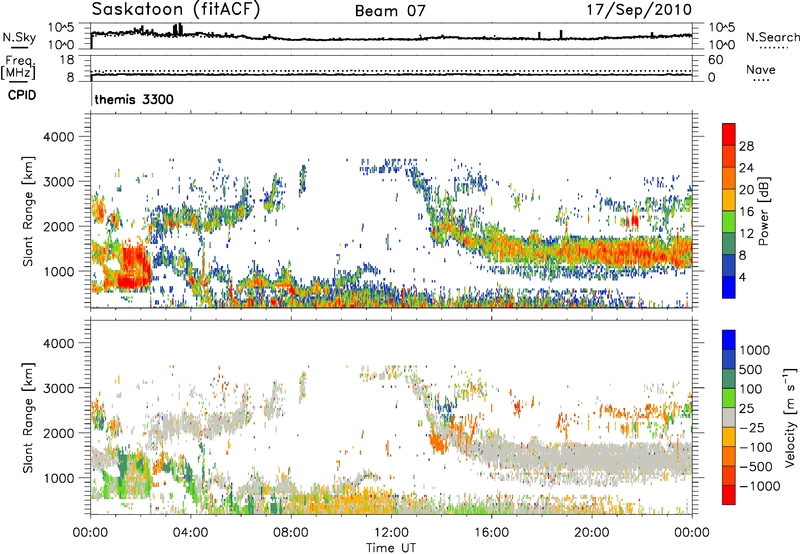Image resolution: width=800 pixels, height=554 pixels.
Task: Select the 'Beam 07' label
Action: click(390, 11)
